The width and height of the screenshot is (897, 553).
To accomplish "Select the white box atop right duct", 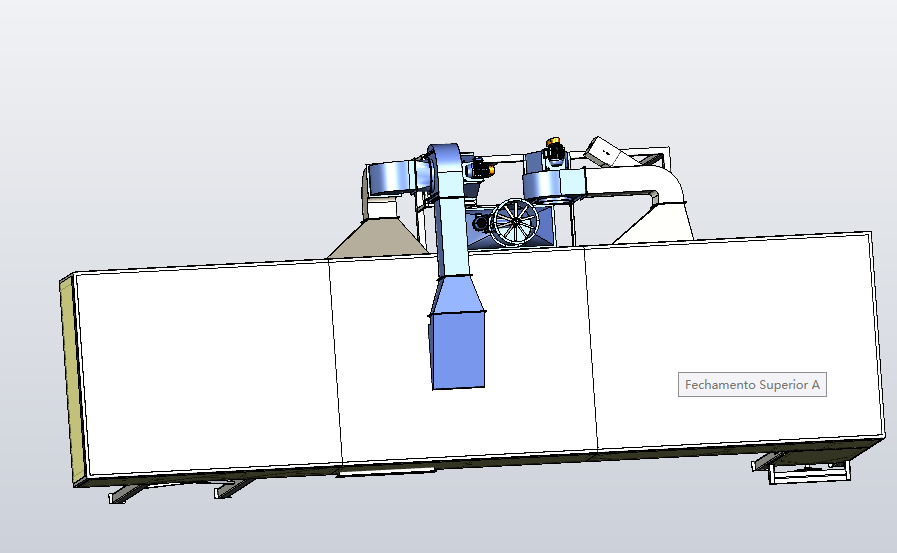I will [x=604, y=152].
